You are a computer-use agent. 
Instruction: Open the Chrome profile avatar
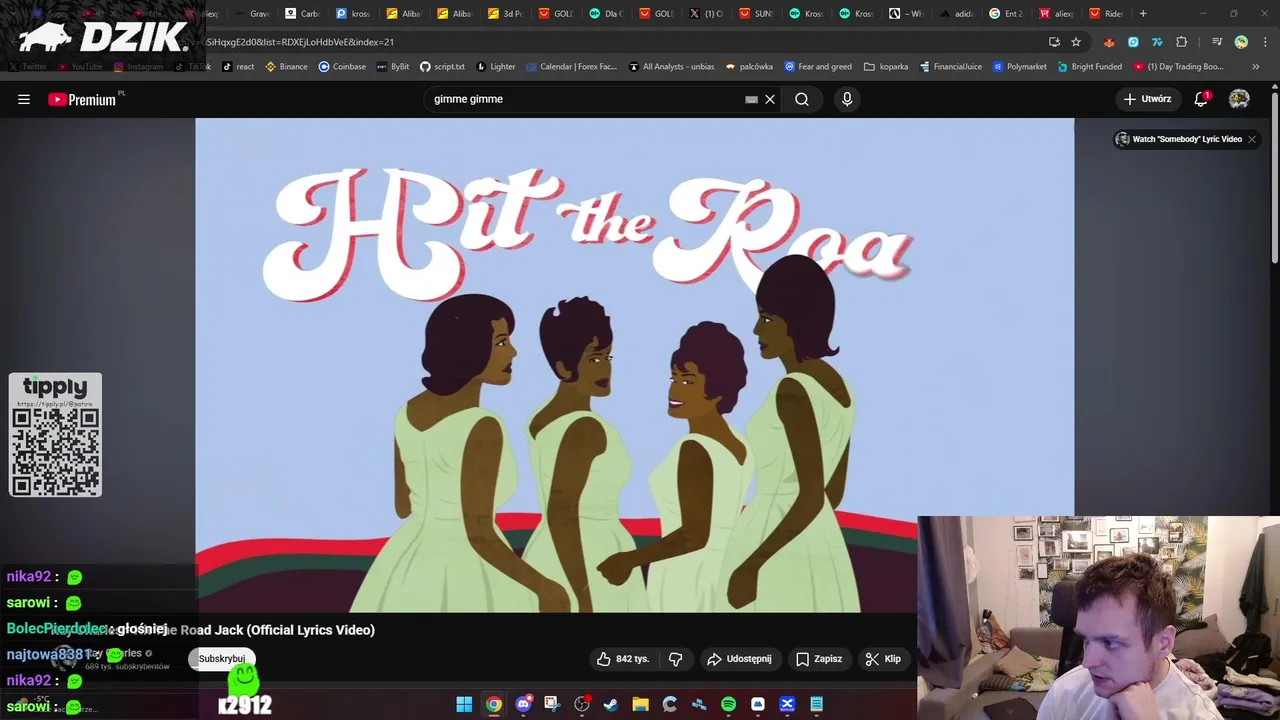point(1241,42)
